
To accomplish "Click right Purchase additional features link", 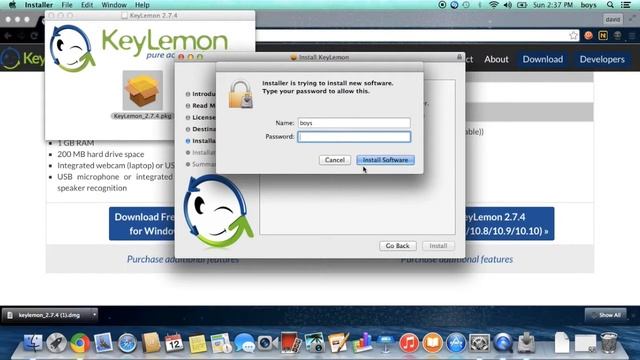I will (x=456, y=259).
